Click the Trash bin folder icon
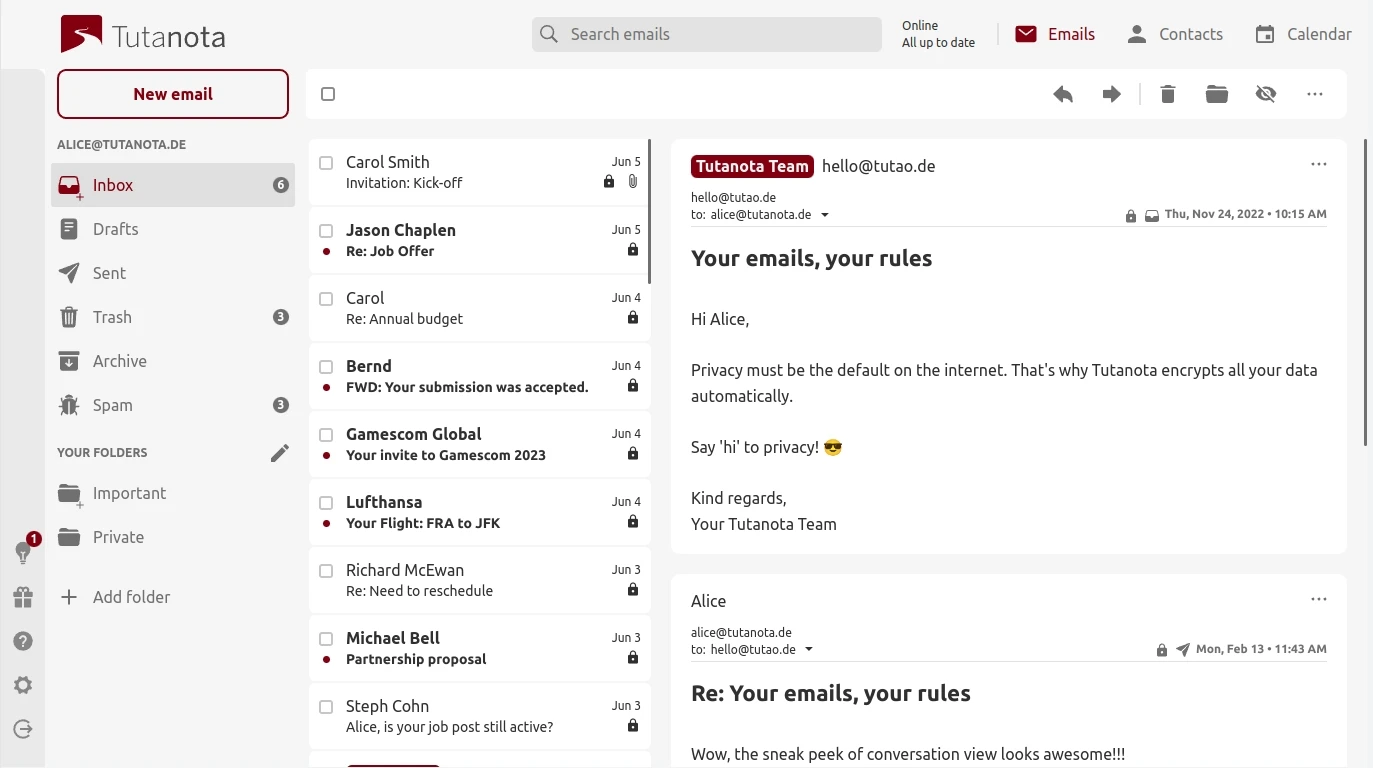The width and height of the screenshot is (1373, 768). point(69,317)
